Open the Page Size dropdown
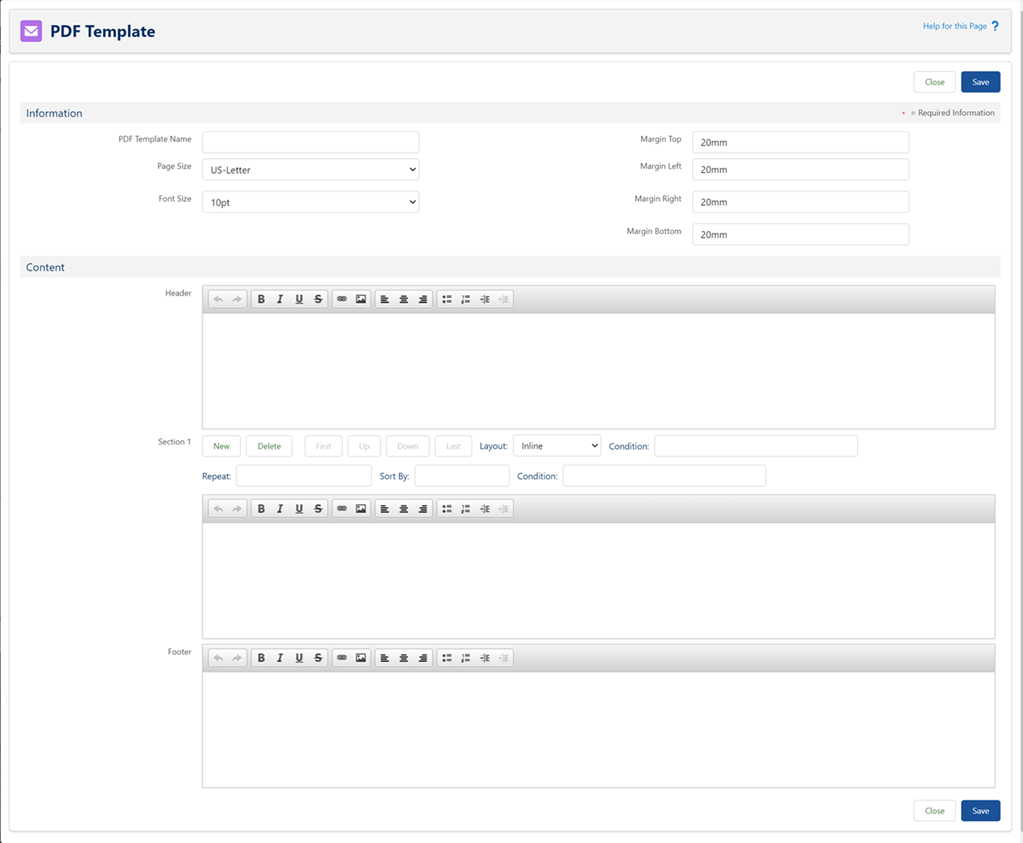 tap(310, 170)
